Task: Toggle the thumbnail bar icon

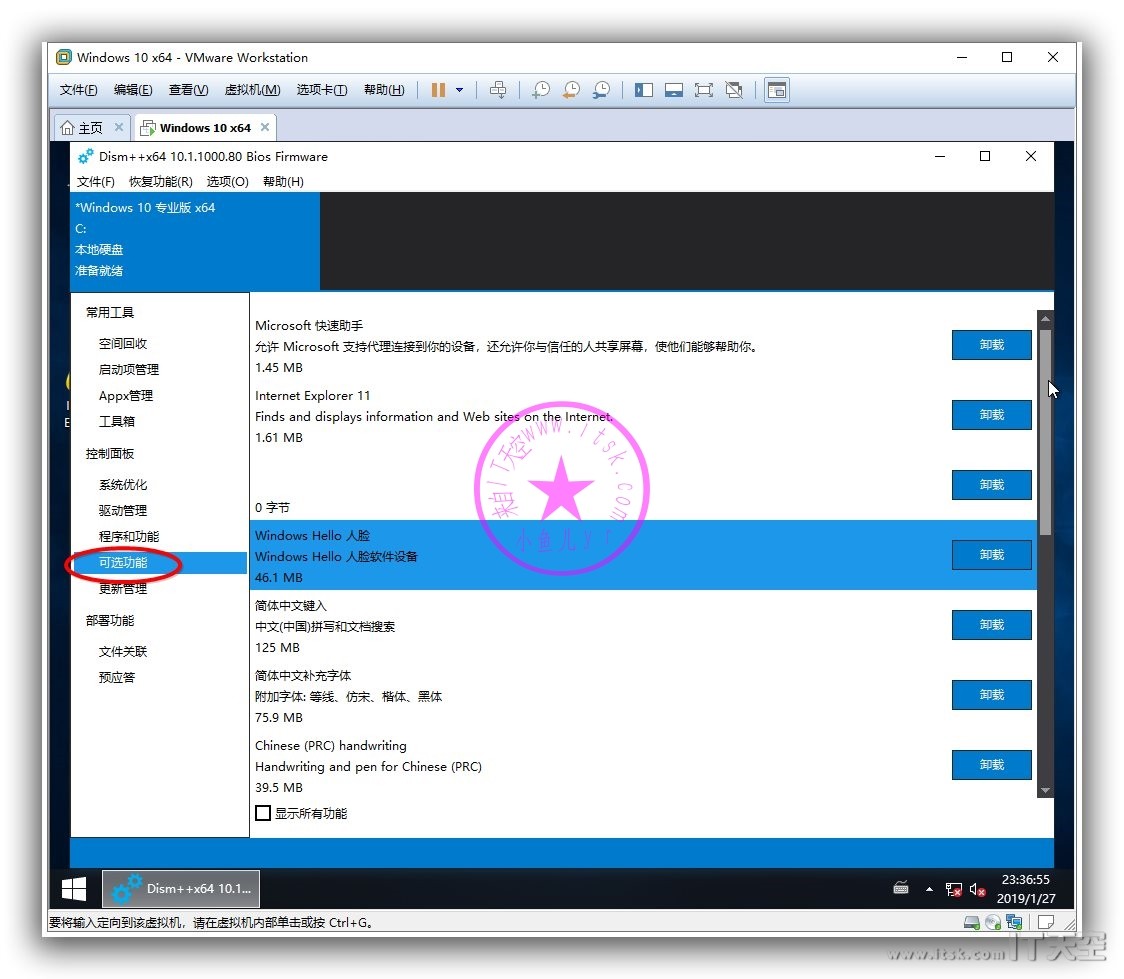Action: [674, 90]
